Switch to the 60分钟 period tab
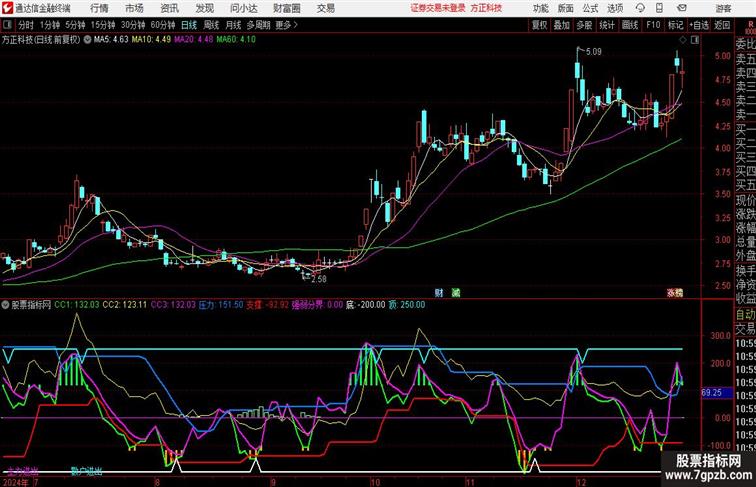Screen dimensions: 756x487 163,25
